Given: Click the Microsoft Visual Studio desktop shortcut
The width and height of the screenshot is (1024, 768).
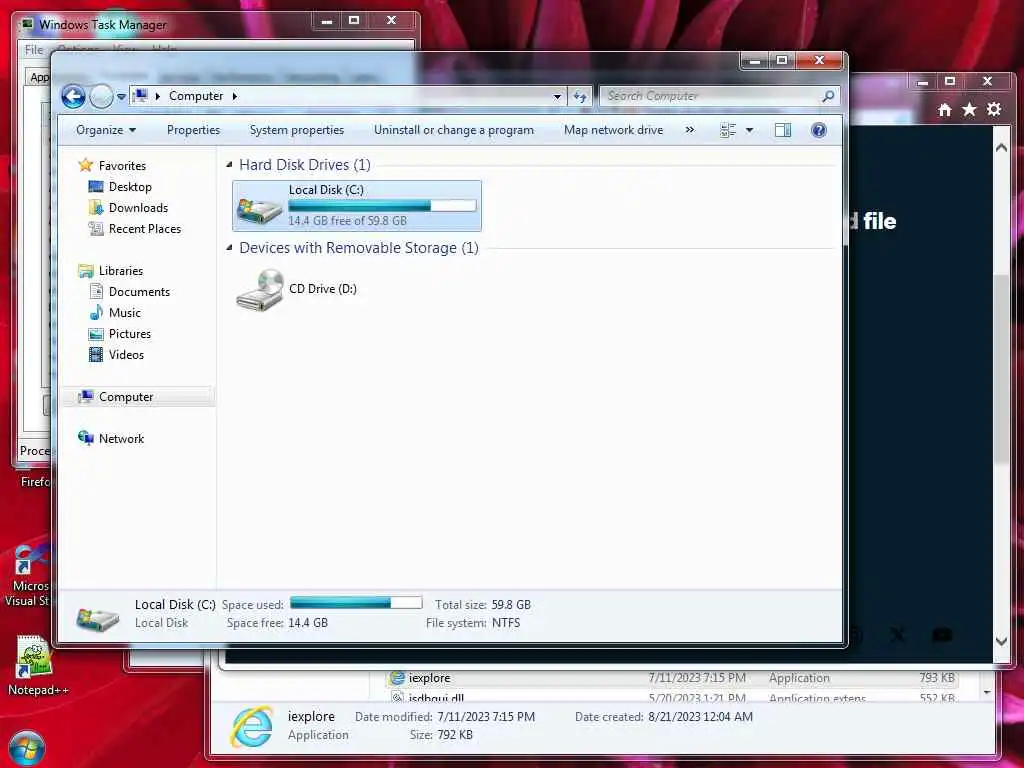Looking at the screenshot, I should coord(29,576).
